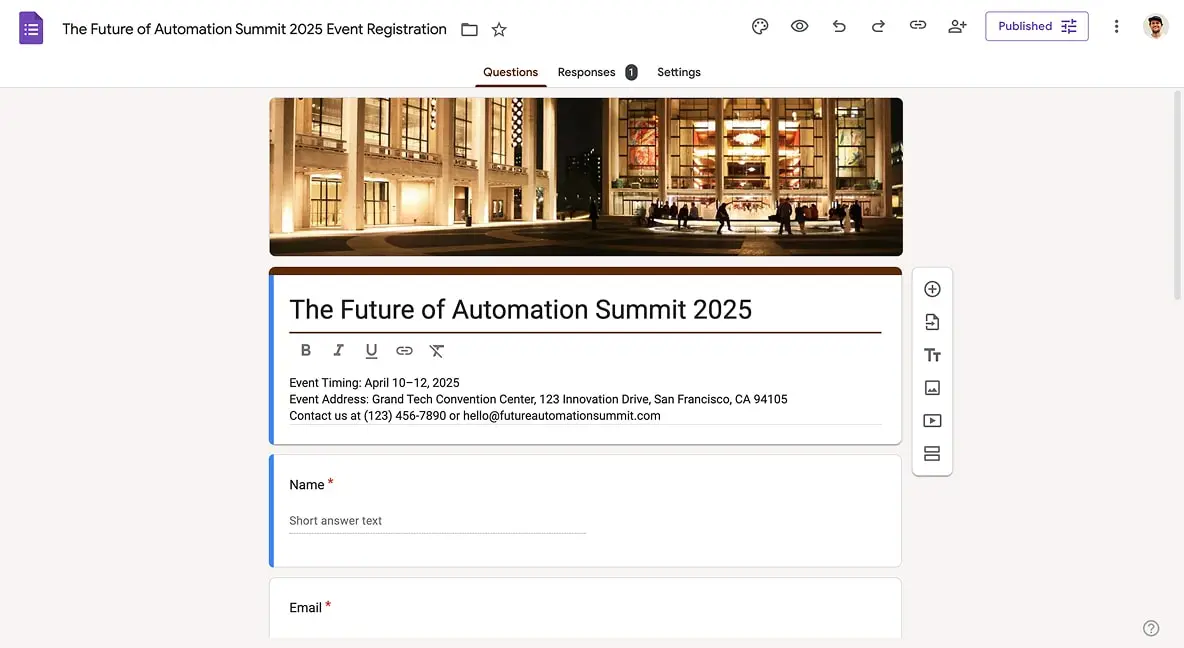Add a new section to the form
The height and width of the screenshot is (648, 1184).
pos(931,453)
